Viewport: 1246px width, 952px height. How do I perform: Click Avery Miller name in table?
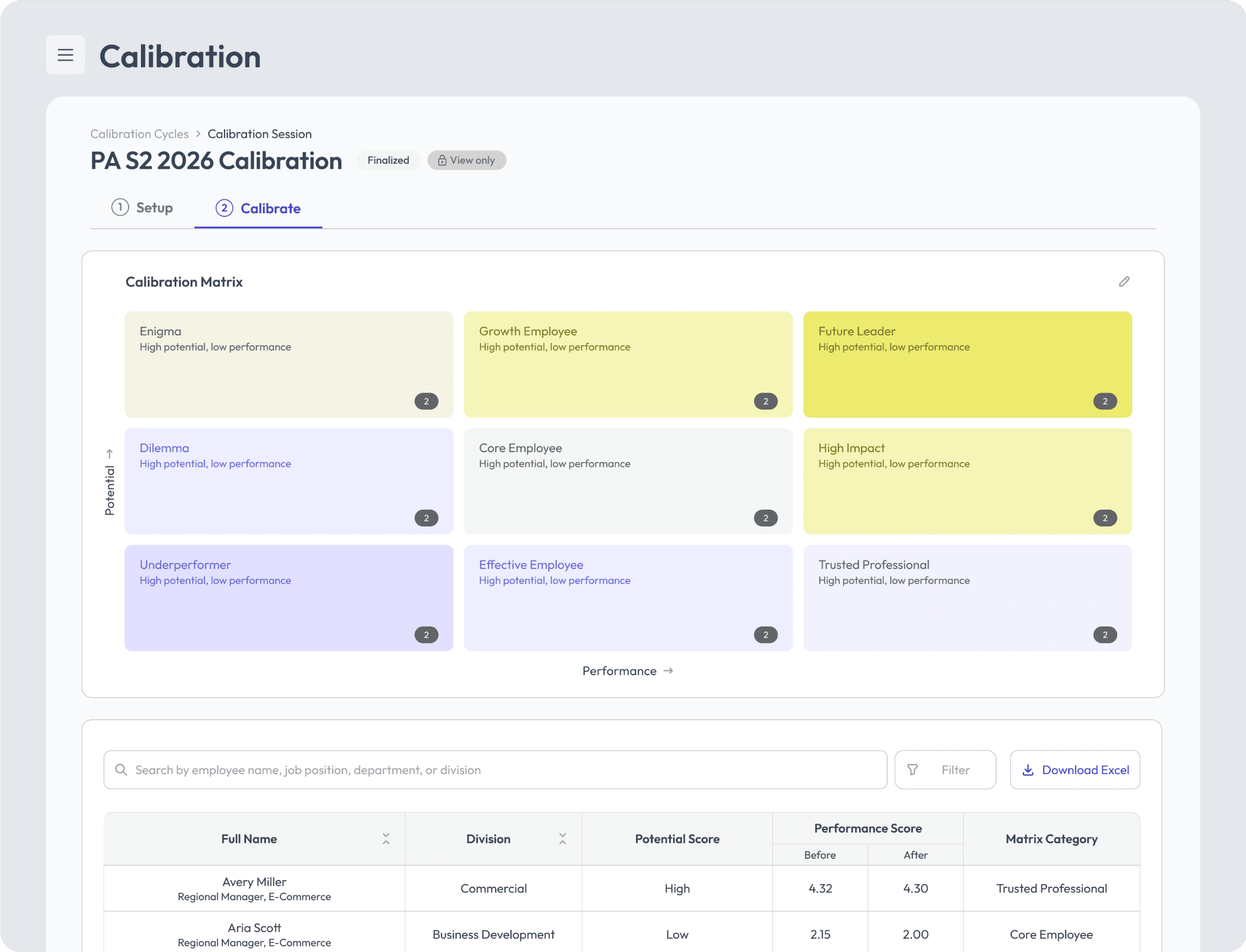tap(254, 882)
